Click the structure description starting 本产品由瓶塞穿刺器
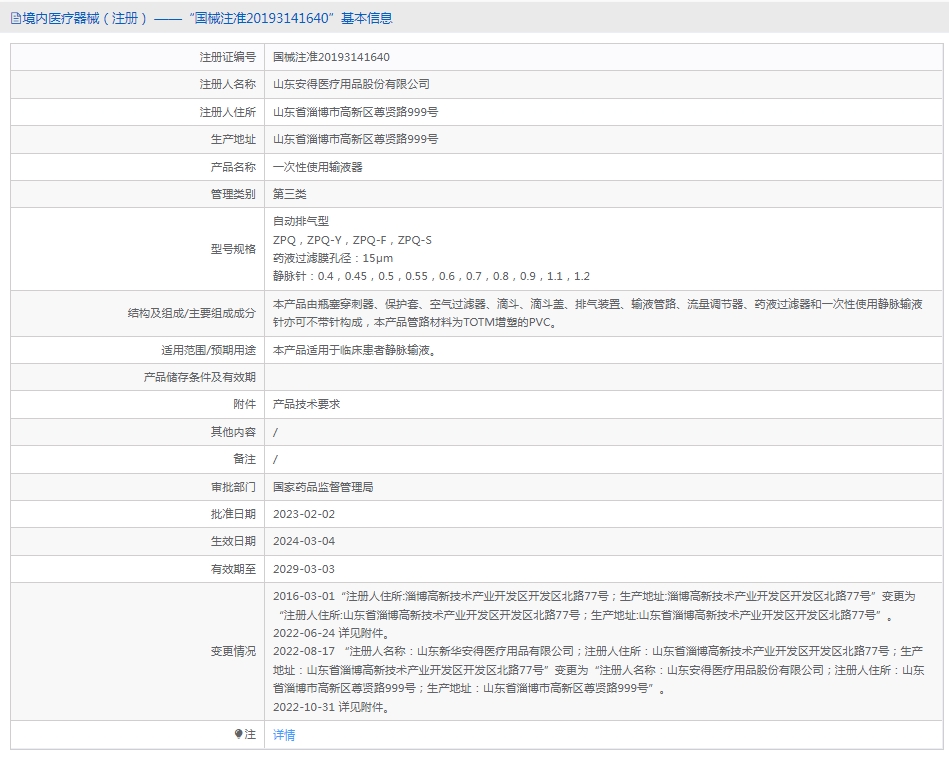949x757 pixels. tap(598, 313)
